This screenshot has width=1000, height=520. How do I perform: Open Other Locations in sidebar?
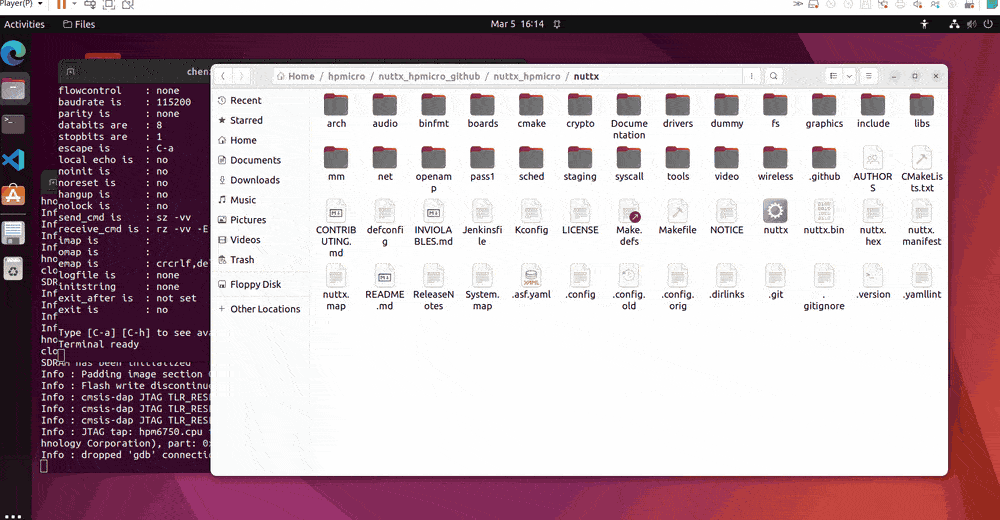pos(265,309)
